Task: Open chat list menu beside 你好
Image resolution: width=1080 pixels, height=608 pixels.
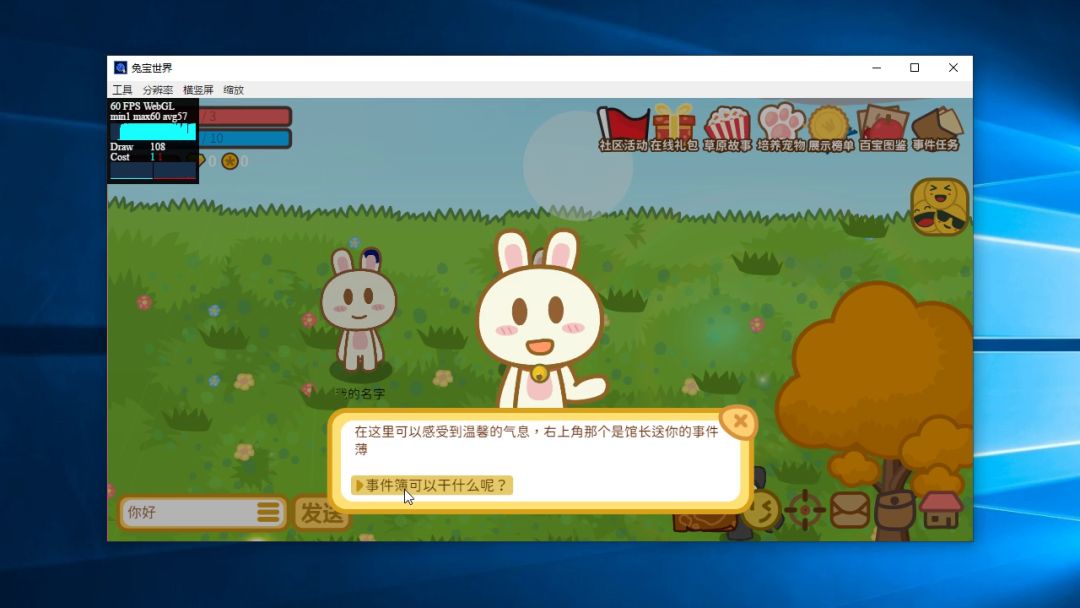Action: pos(268,512)
